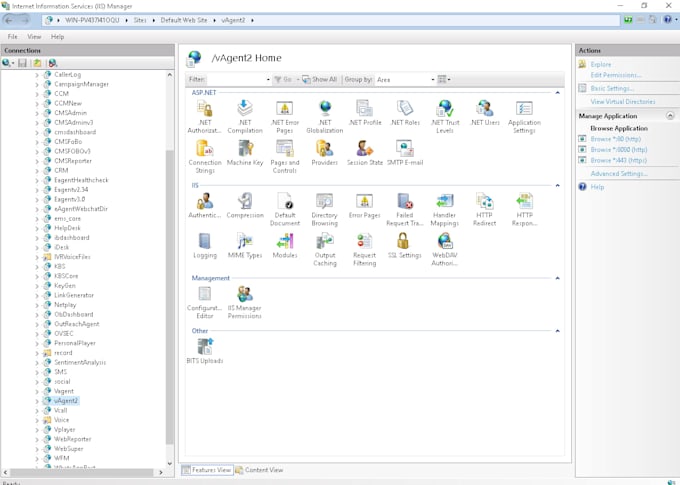The image size is (680, 485).
Task: Collapse the IIS group section
Action: (x=558, y=185)
